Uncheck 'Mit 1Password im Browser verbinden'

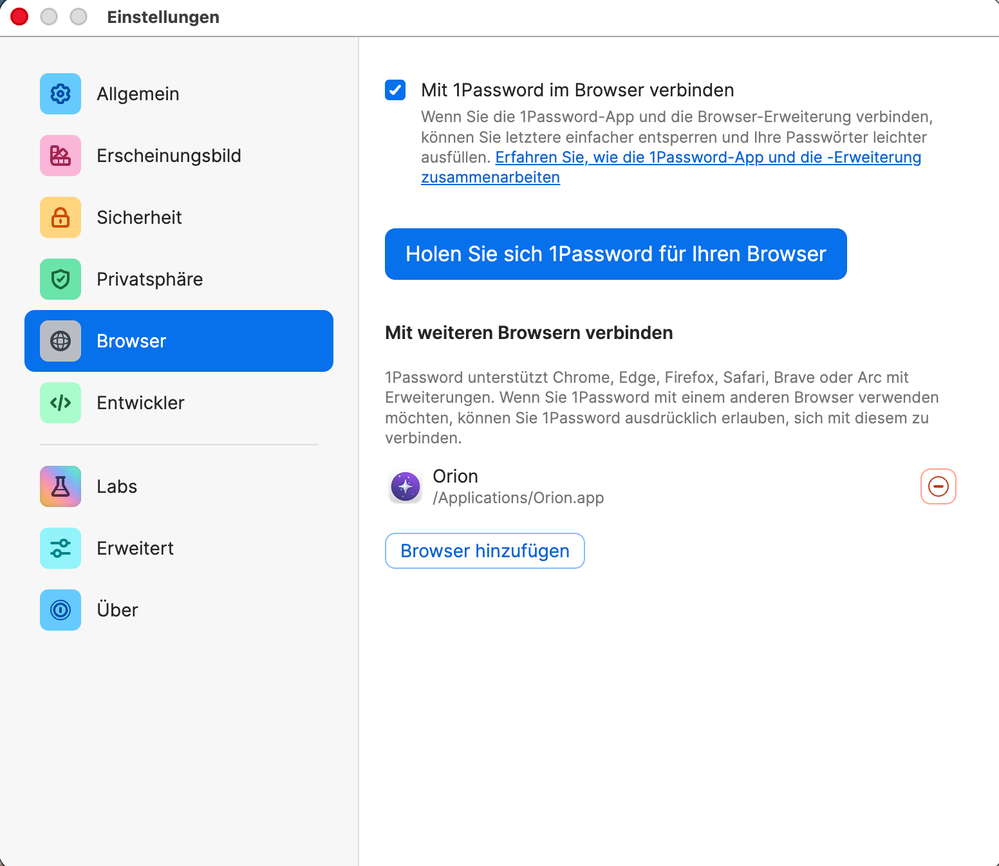pyautogui.click(x=396, y=91)
